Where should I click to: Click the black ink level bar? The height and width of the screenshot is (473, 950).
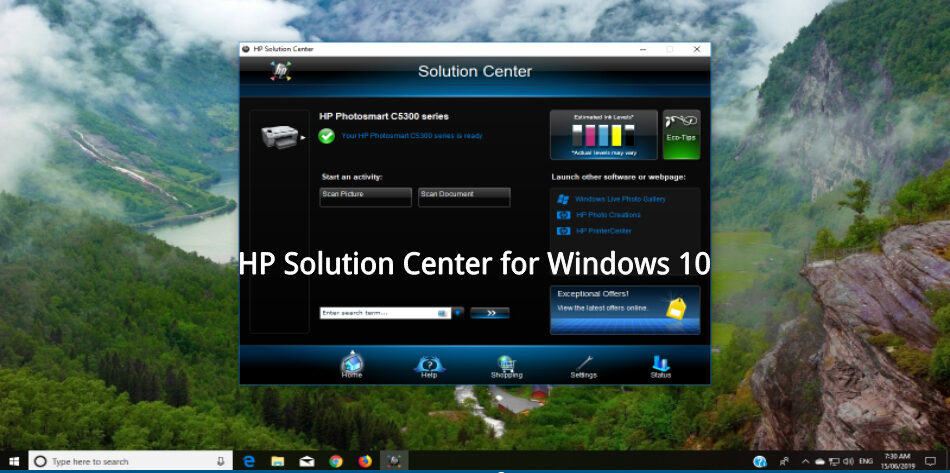click(x=629, y=135)
